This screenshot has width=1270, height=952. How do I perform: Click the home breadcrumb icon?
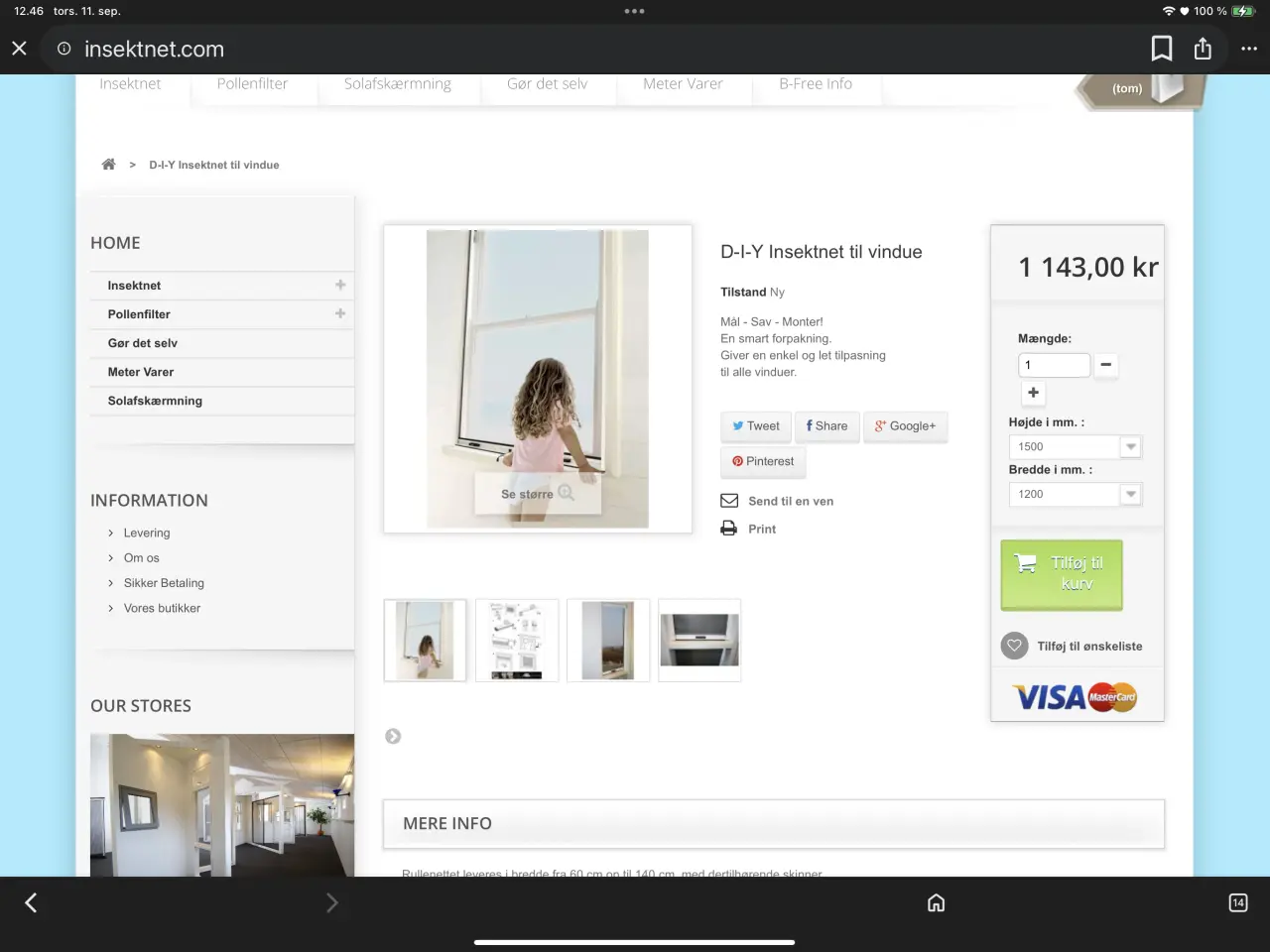[108, 165]
